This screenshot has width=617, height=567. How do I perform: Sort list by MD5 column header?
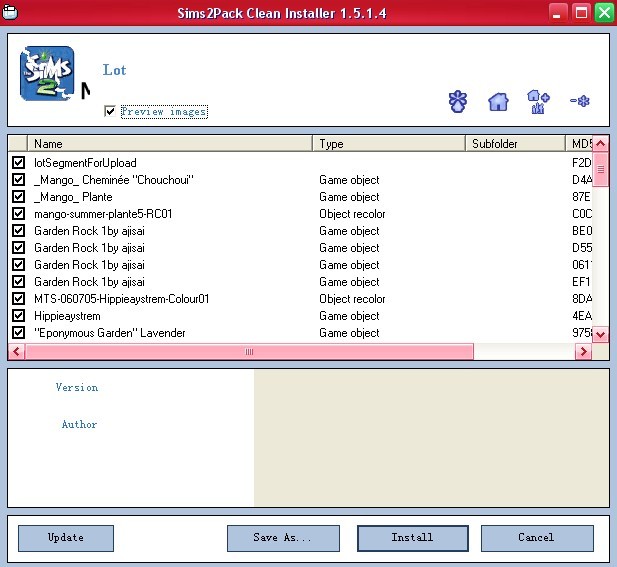tap(579, 144)
